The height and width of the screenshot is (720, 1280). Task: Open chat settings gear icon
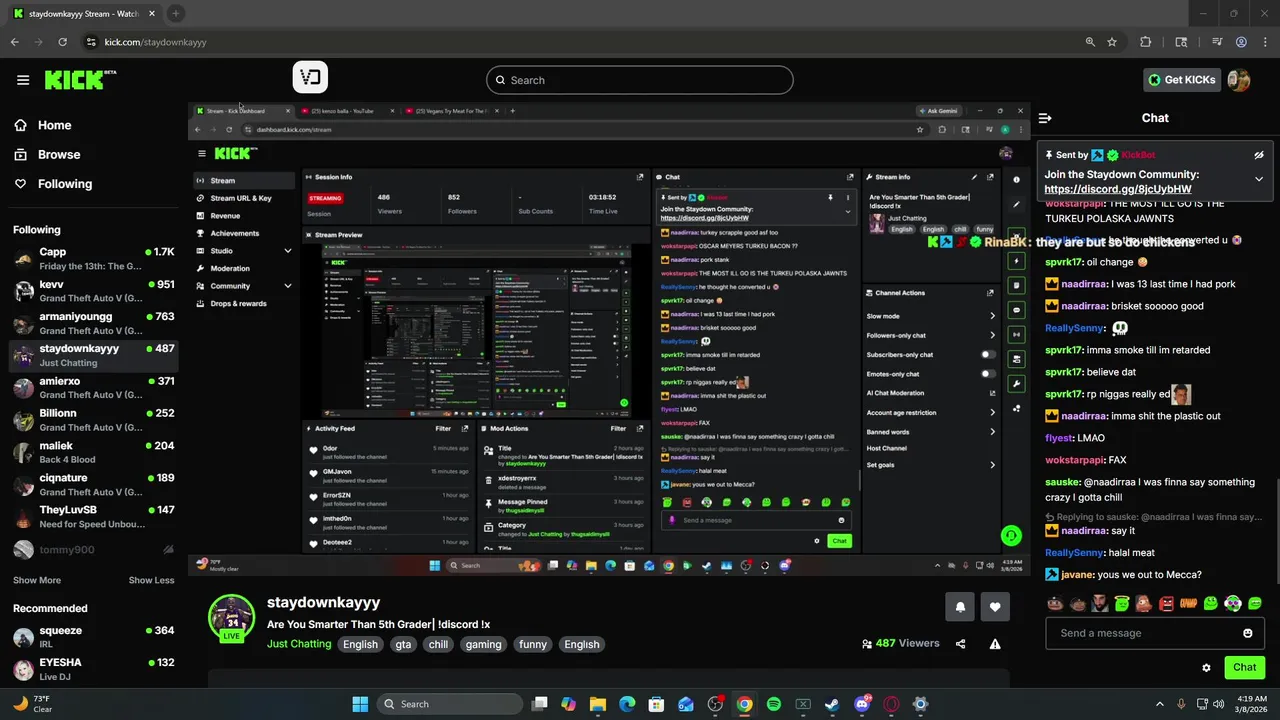[x=1206, y=667]
